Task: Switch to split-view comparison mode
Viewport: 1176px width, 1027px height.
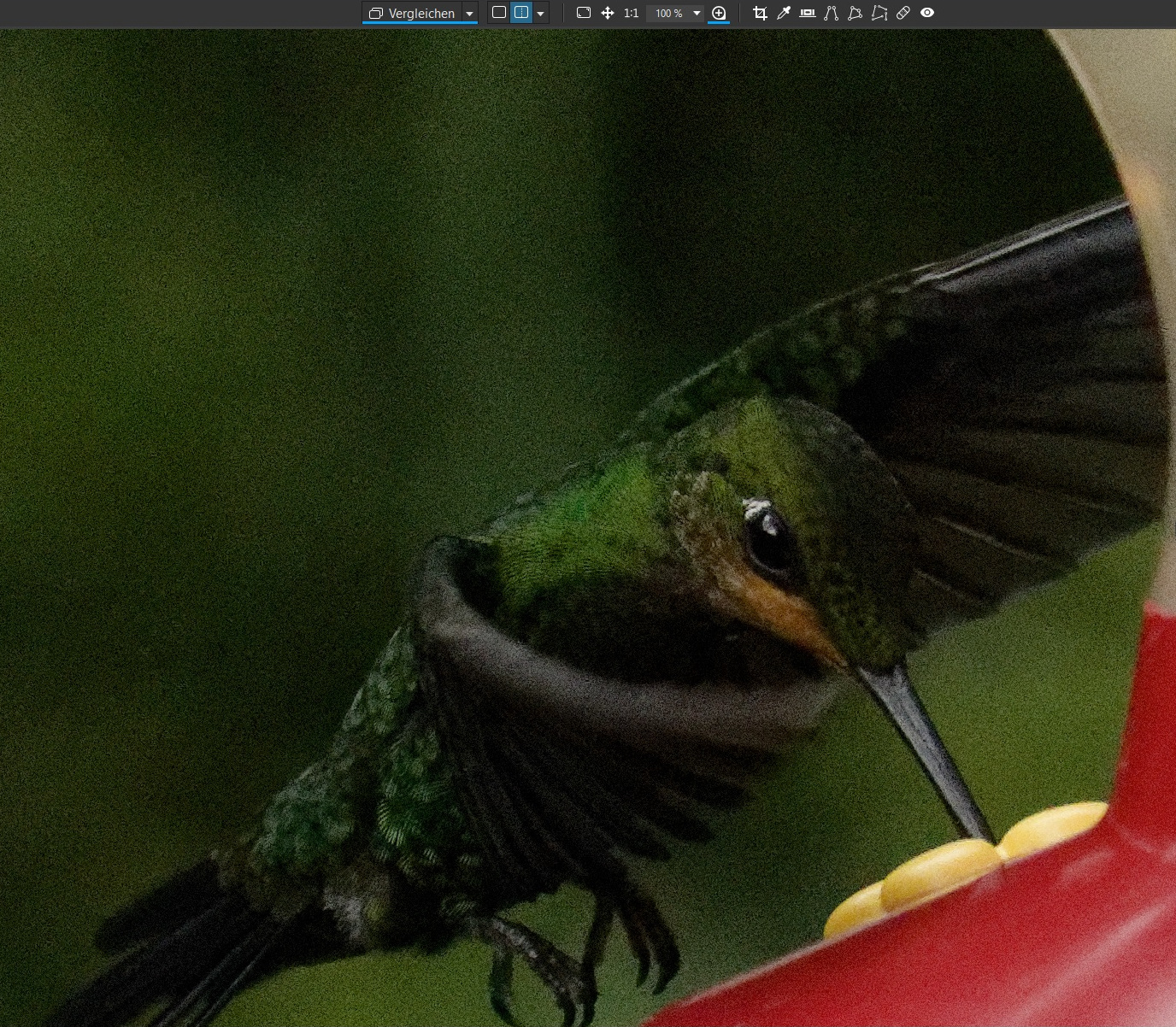Action: 521,13
